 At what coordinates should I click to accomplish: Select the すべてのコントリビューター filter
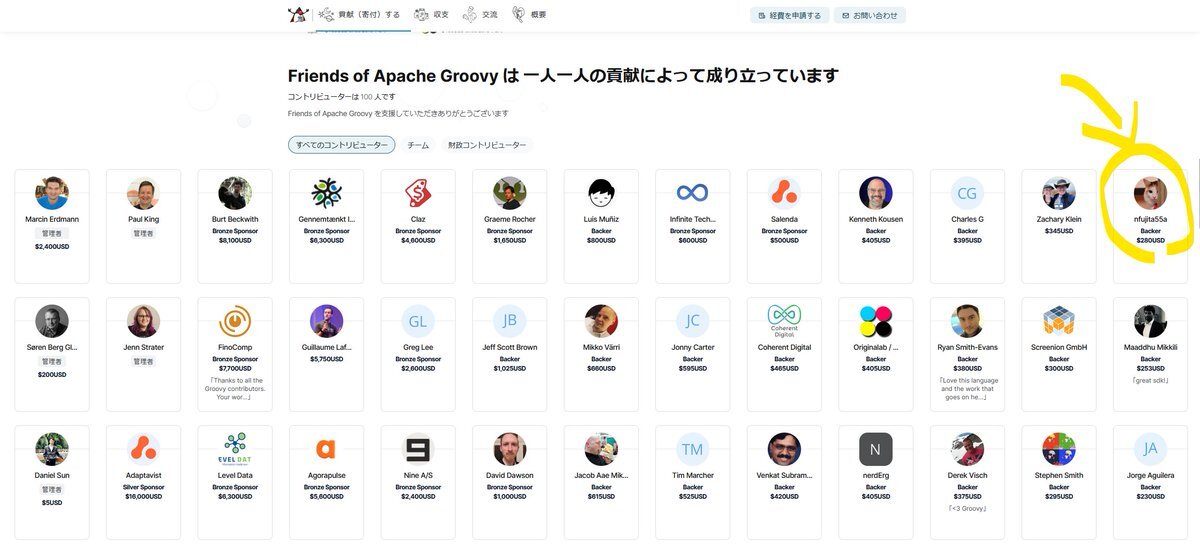tap(341, 145)
